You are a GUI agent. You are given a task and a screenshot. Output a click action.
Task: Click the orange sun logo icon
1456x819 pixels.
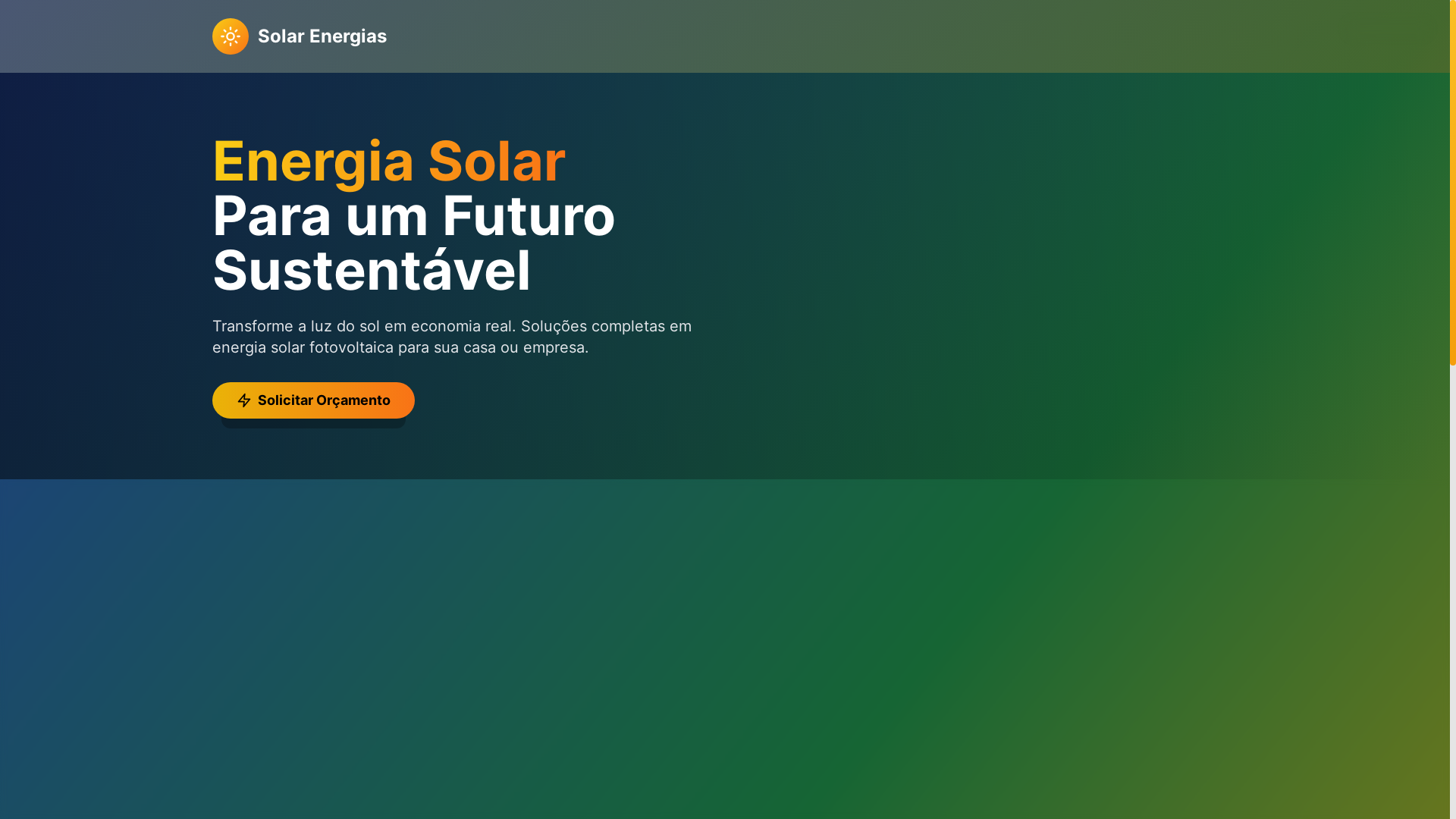(x=231, y=36)
